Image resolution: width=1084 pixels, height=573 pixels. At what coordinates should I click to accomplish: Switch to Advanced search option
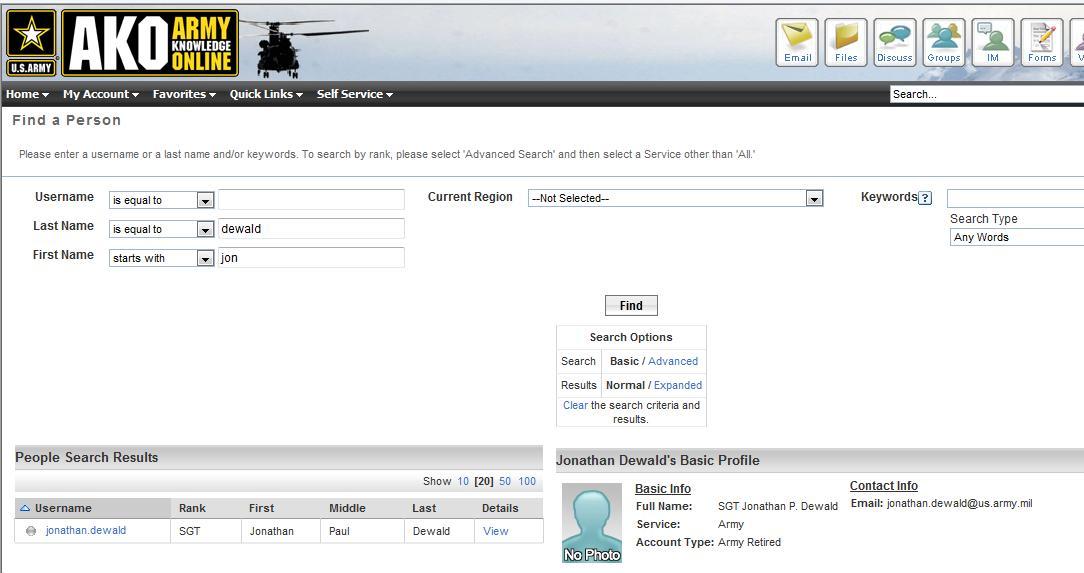point(673,361)
